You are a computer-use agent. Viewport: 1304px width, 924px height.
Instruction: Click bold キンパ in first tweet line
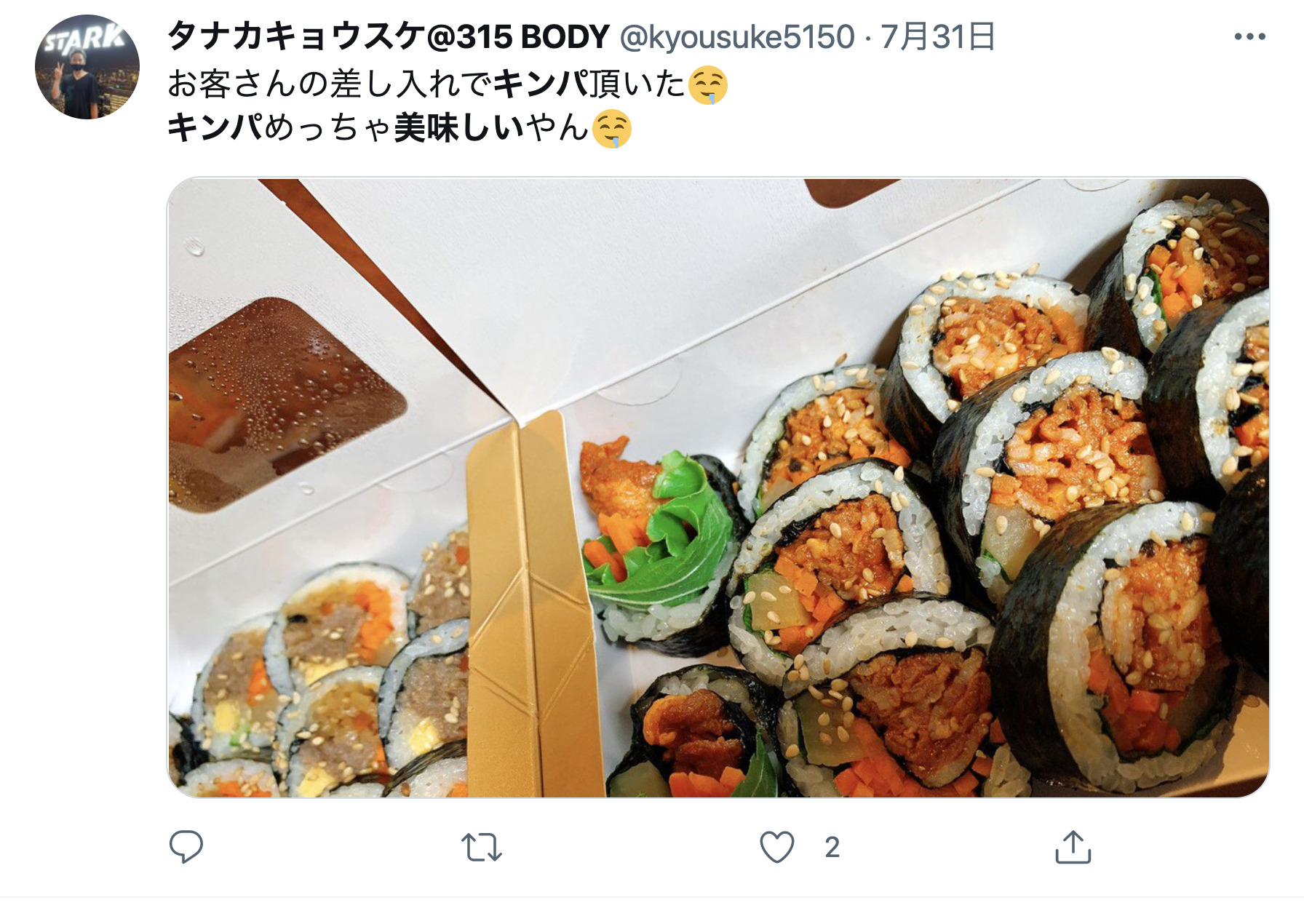tap(541, 84)
